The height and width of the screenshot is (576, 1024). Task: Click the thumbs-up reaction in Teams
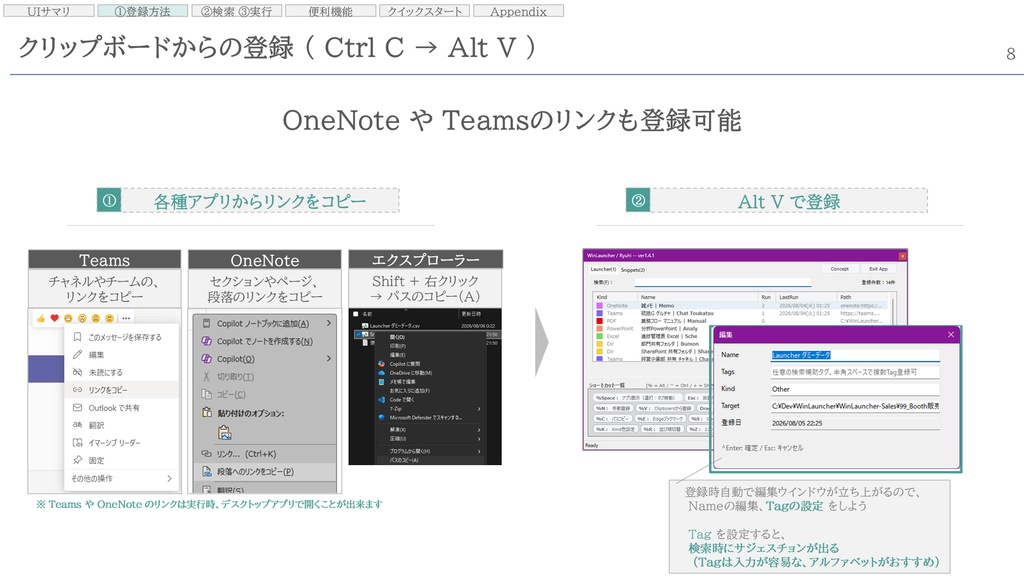tap(40, 318)
